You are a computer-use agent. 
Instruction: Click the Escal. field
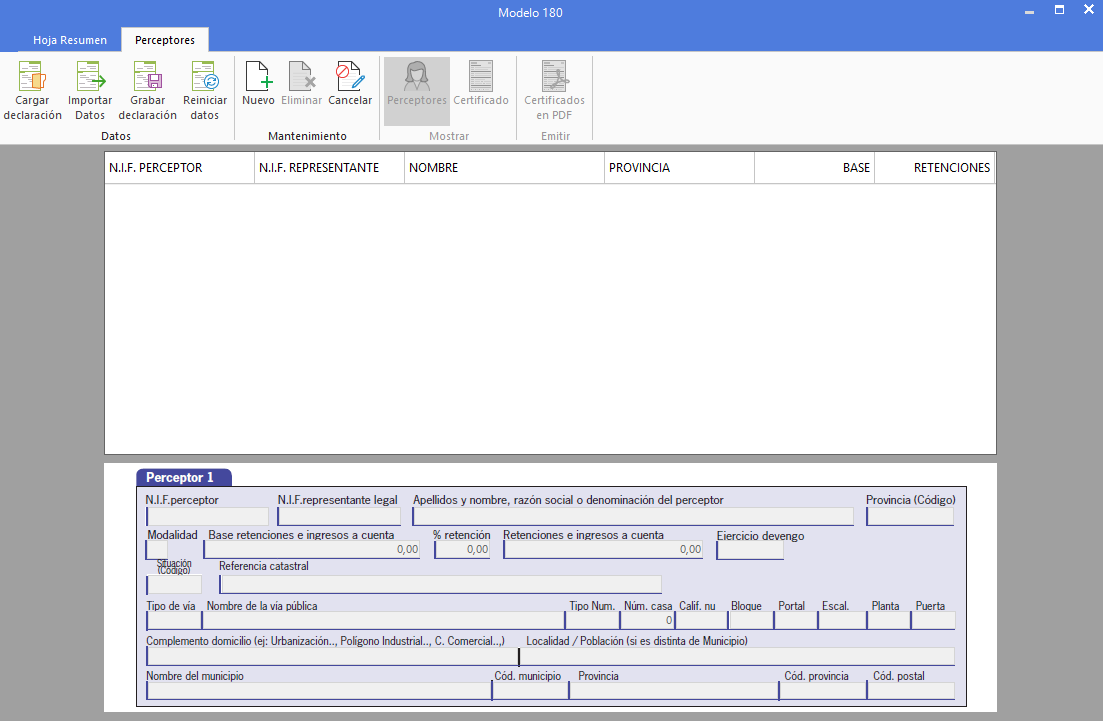842,620
